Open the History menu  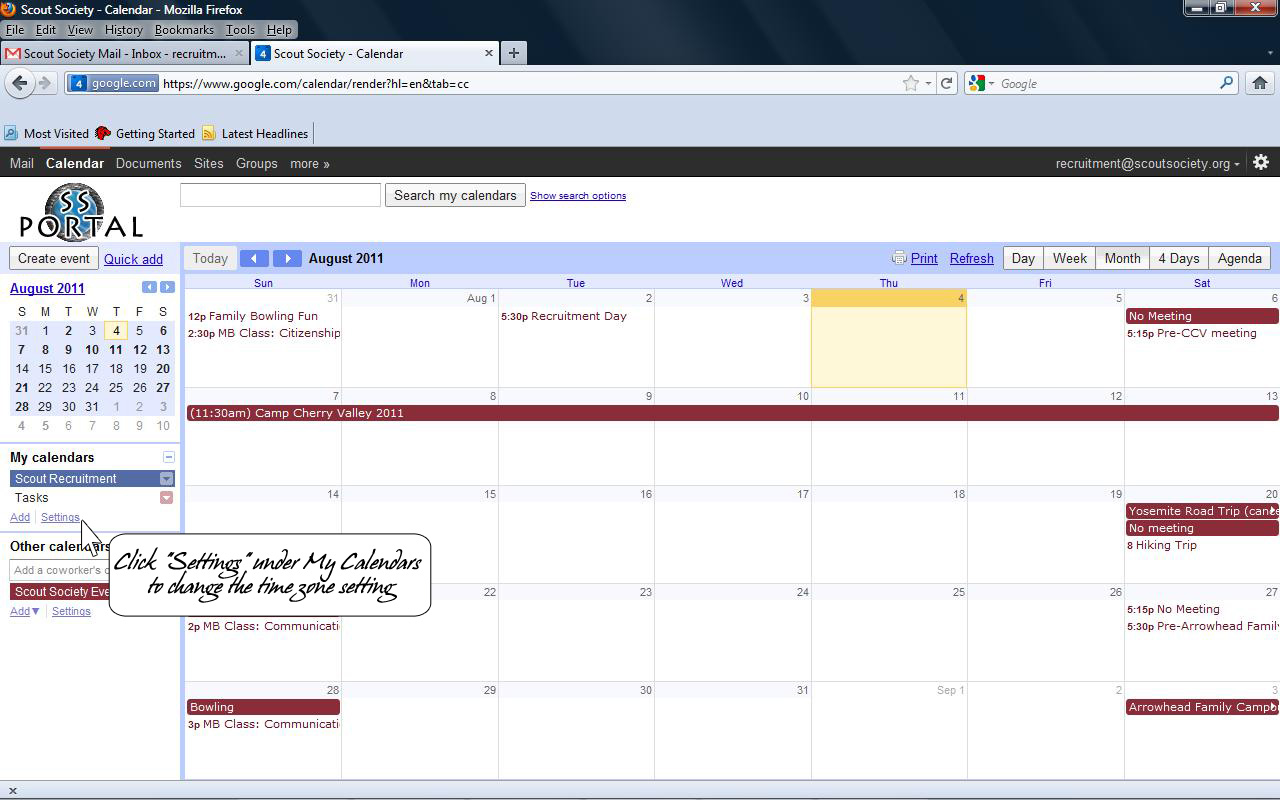pos(123,30)
